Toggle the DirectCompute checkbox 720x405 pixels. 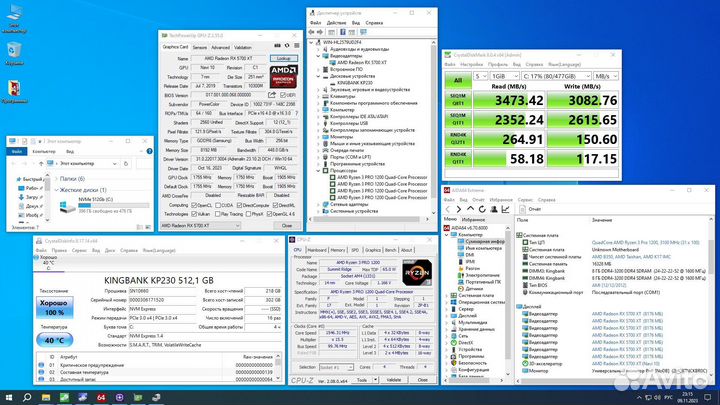(239, 205)
